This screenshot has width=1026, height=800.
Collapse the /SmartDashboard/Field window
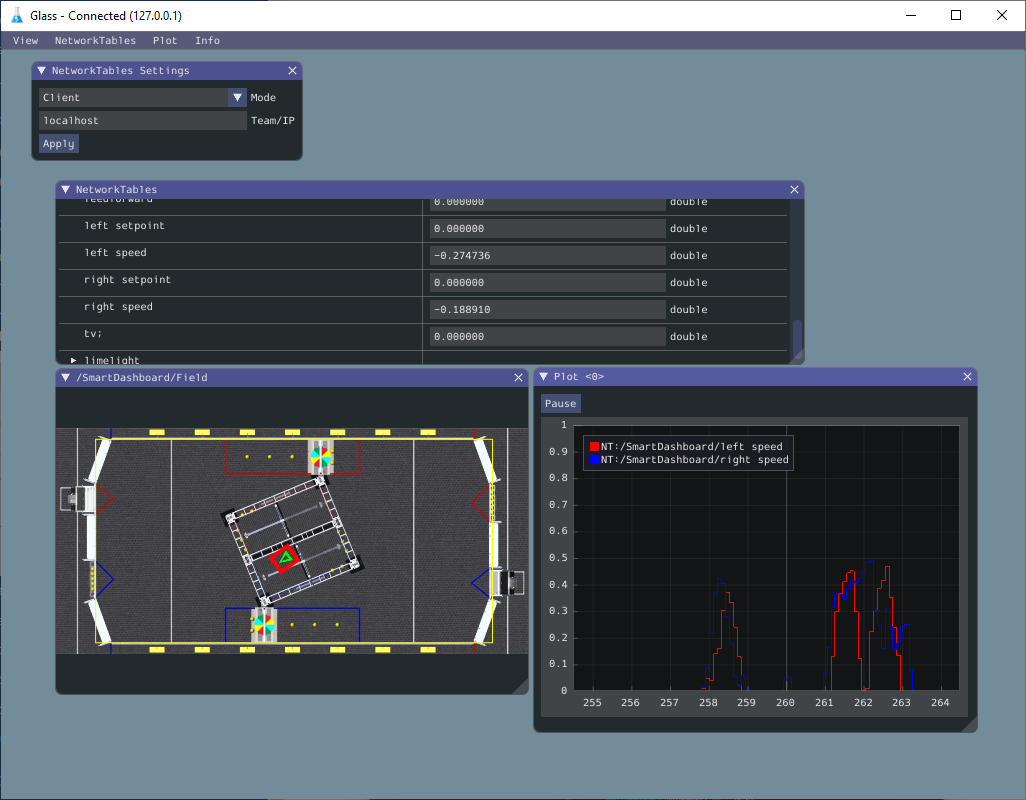pos(66,377)
